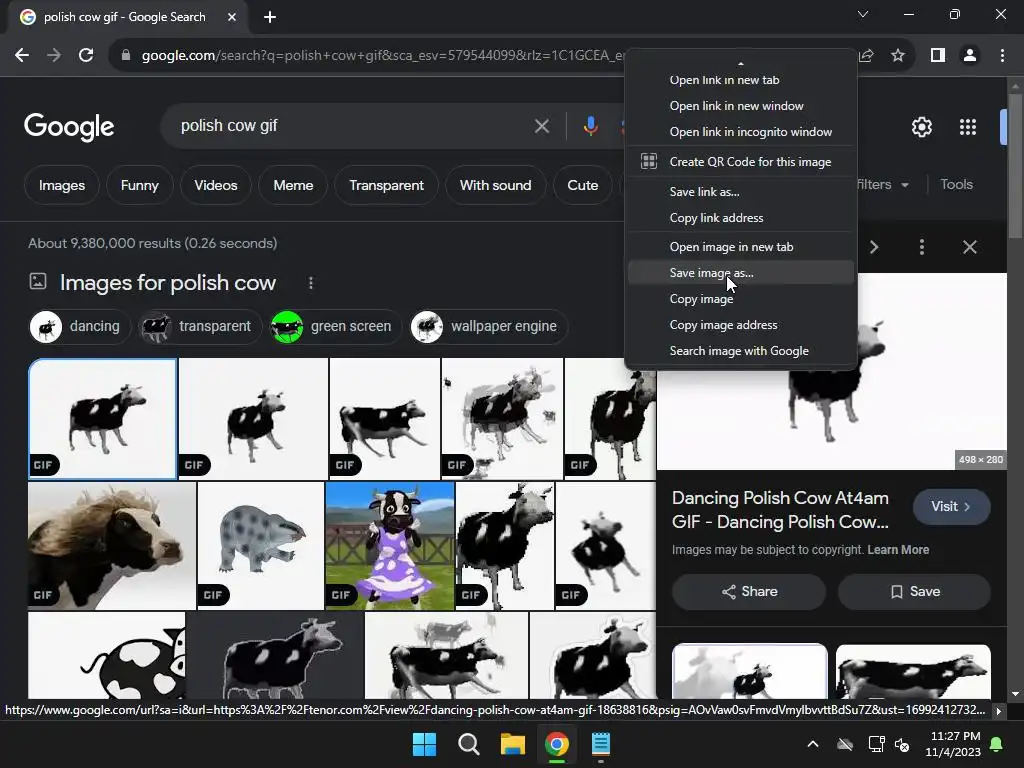Click the Share button in the preview
This screenshot has height=768, width=1024.
tap(749, 592)
